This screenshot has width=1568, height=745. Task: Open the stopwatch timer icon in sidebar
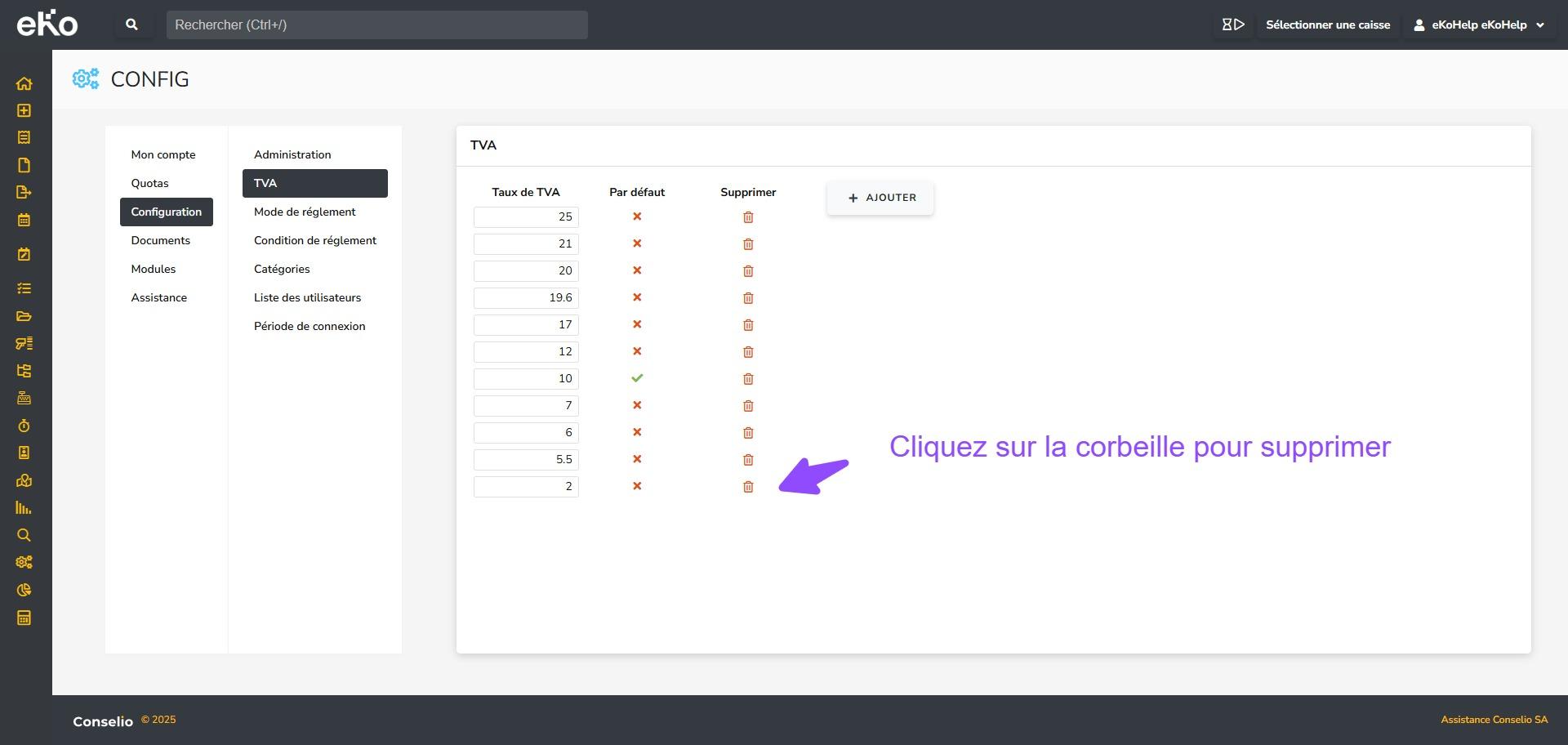(x=24, y=426)
